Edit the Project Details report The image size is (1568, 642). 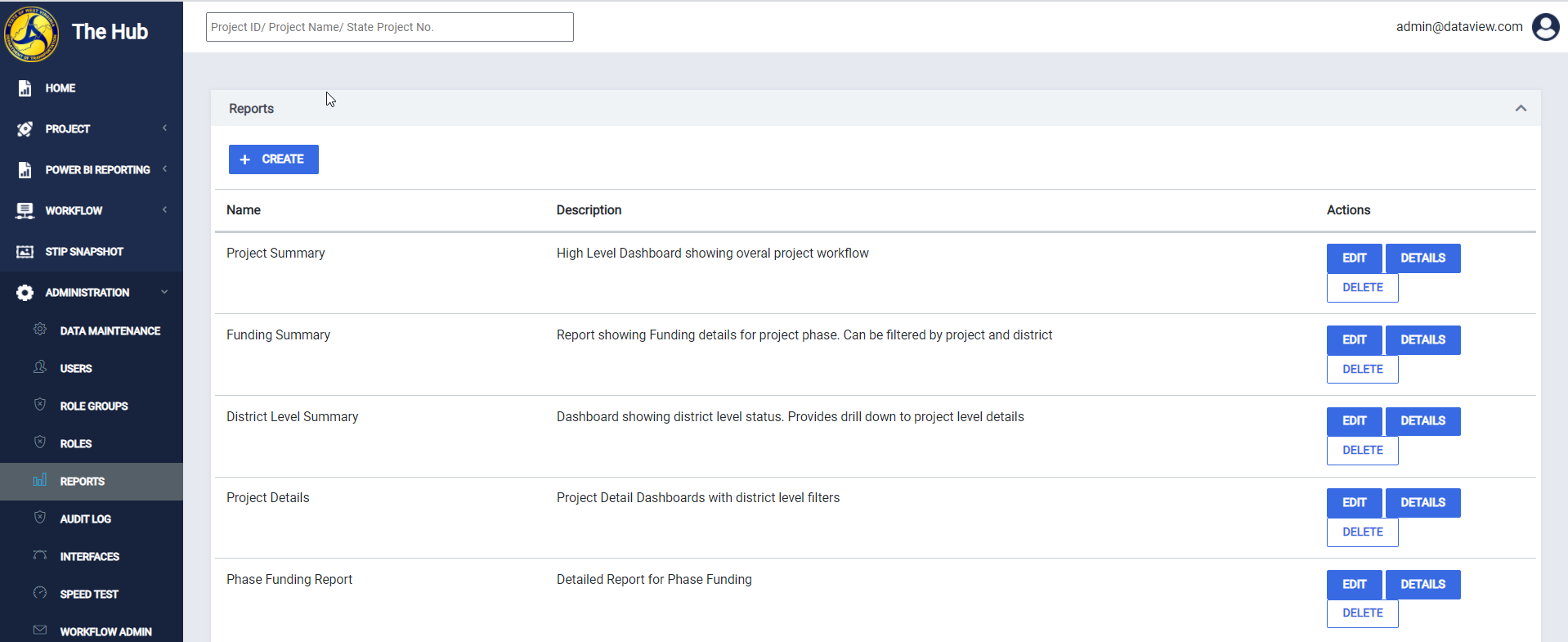pos(1354,503)
